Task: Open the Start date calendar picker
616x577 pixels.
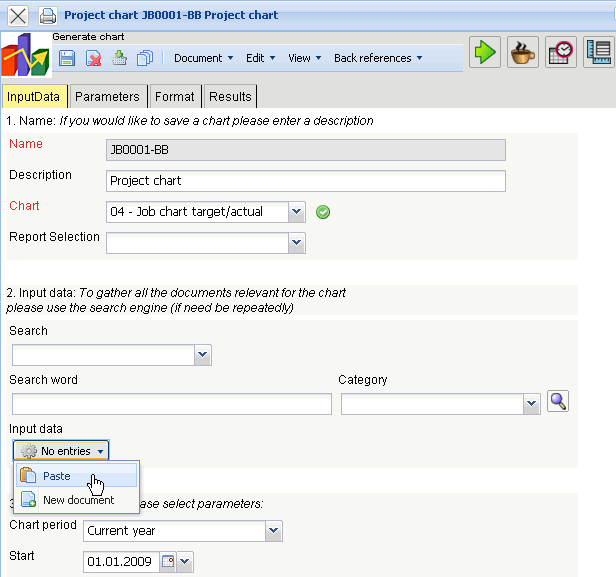Action: pyautogui.click(x=168, y=562)
